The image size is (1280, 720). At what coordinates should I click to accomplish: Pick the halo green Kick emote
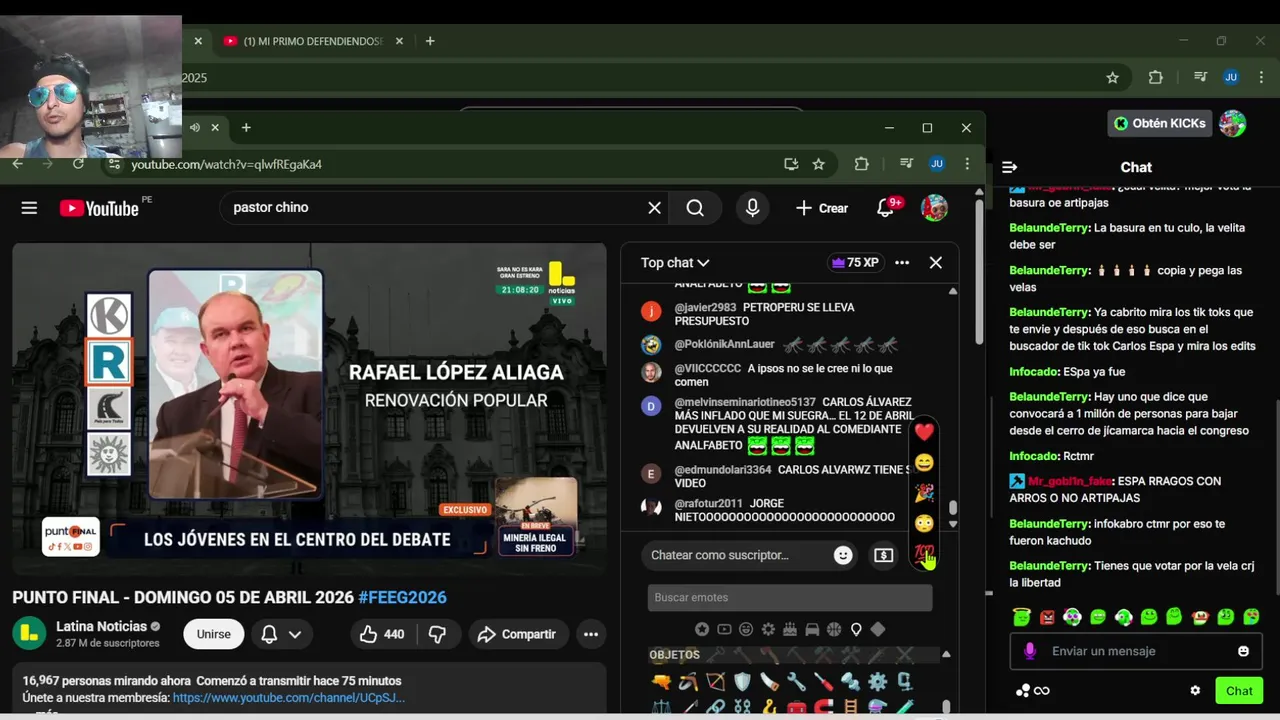[x=1021, y=617]
